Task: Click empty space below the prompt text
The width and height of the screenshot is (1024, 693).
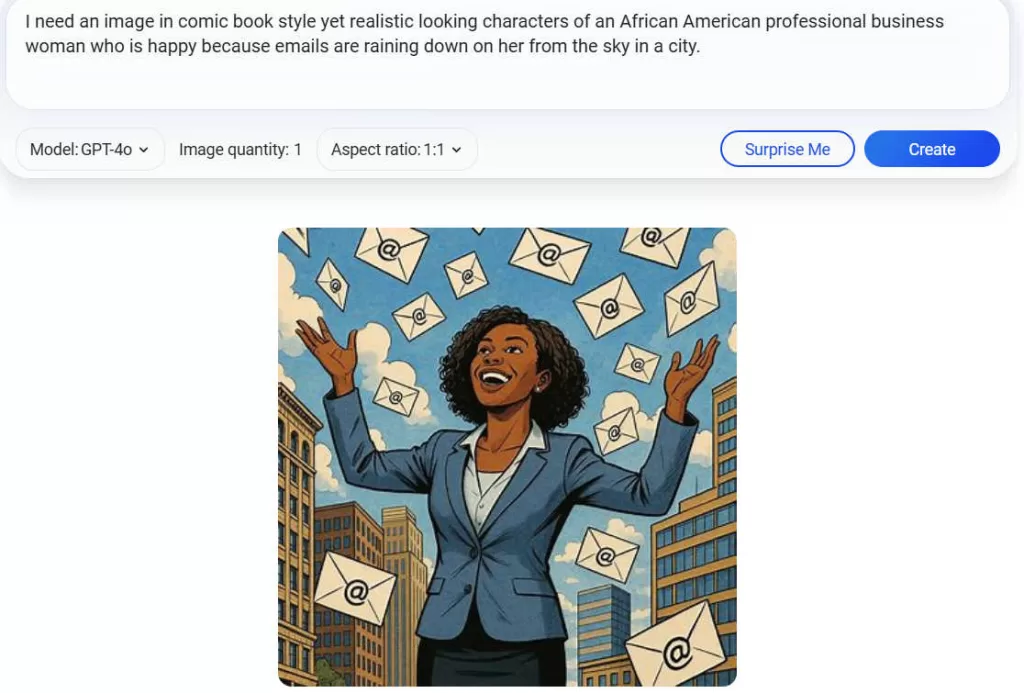Action: (507, 84)
